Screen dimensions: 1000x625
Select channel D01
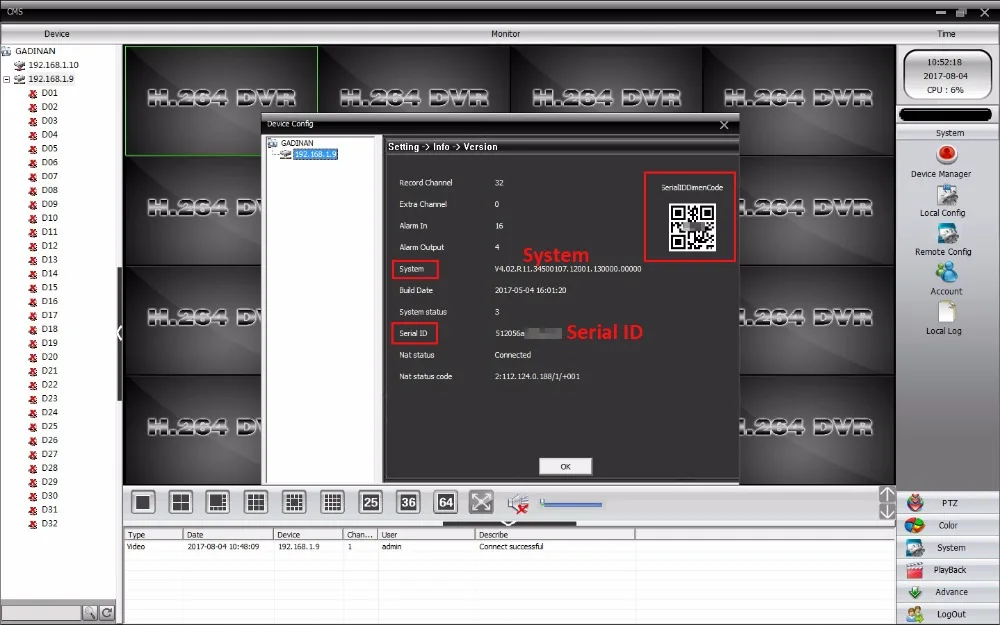pyautogui.click(x=49, y=93)
